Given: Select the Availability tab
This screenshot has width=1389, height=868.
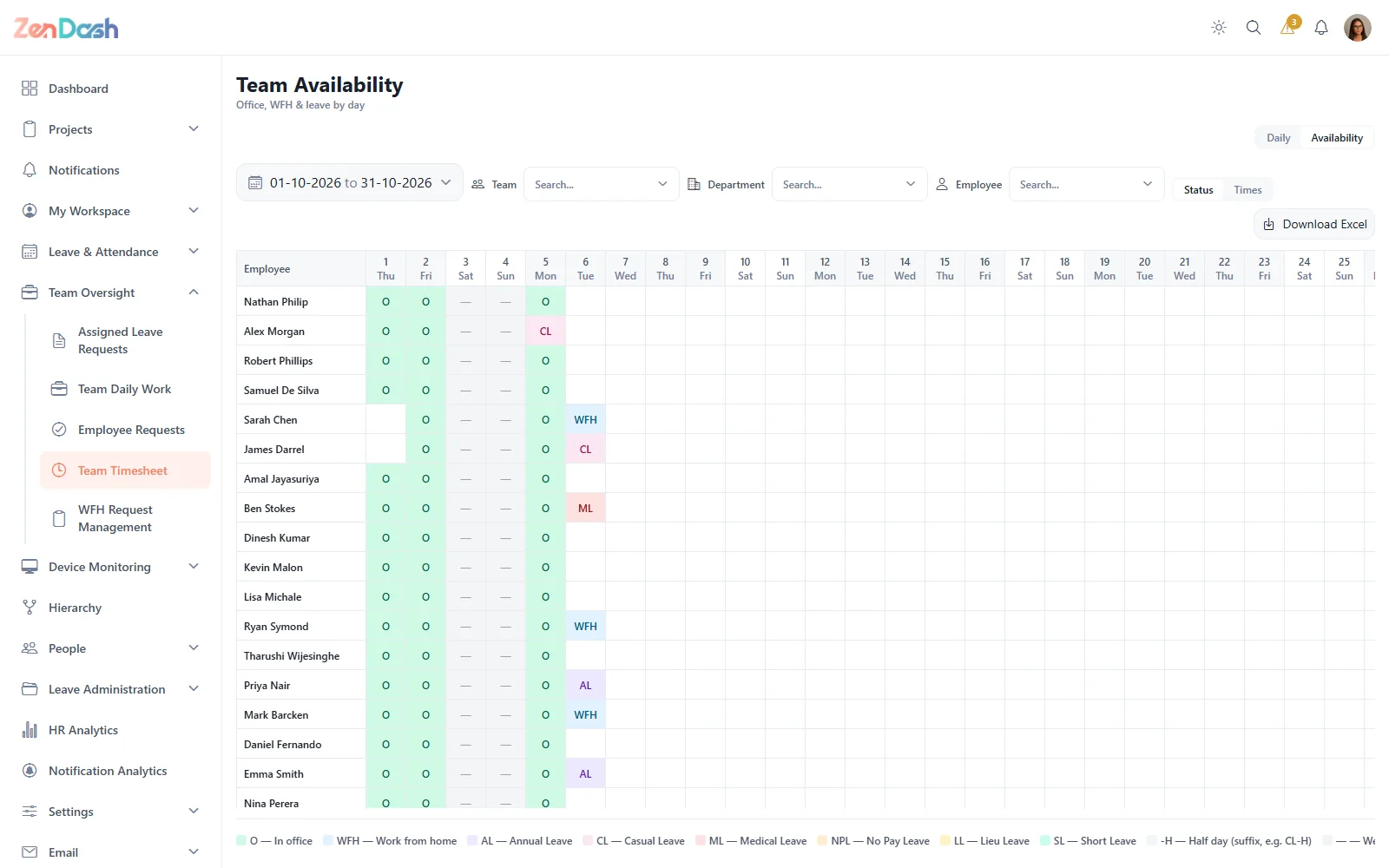Looking at the screenshot, I should coord(1337,138).
